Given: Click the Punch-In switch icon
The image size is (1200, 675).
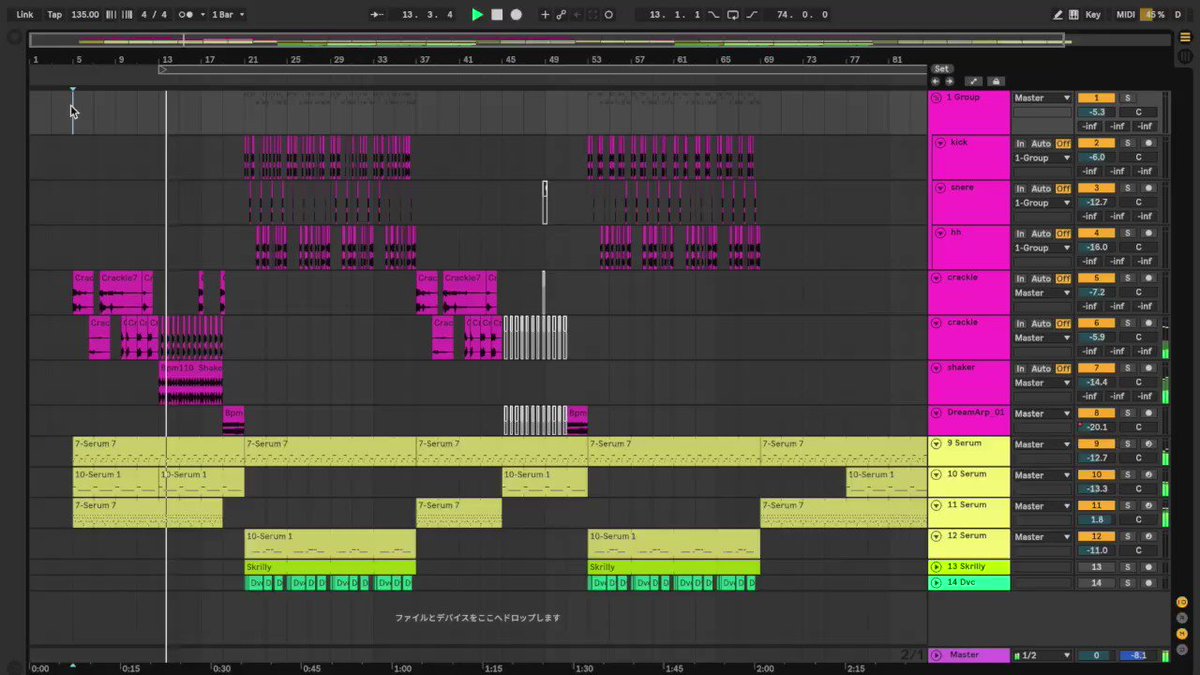Looking at the screenshot, I should coord(713,15).
